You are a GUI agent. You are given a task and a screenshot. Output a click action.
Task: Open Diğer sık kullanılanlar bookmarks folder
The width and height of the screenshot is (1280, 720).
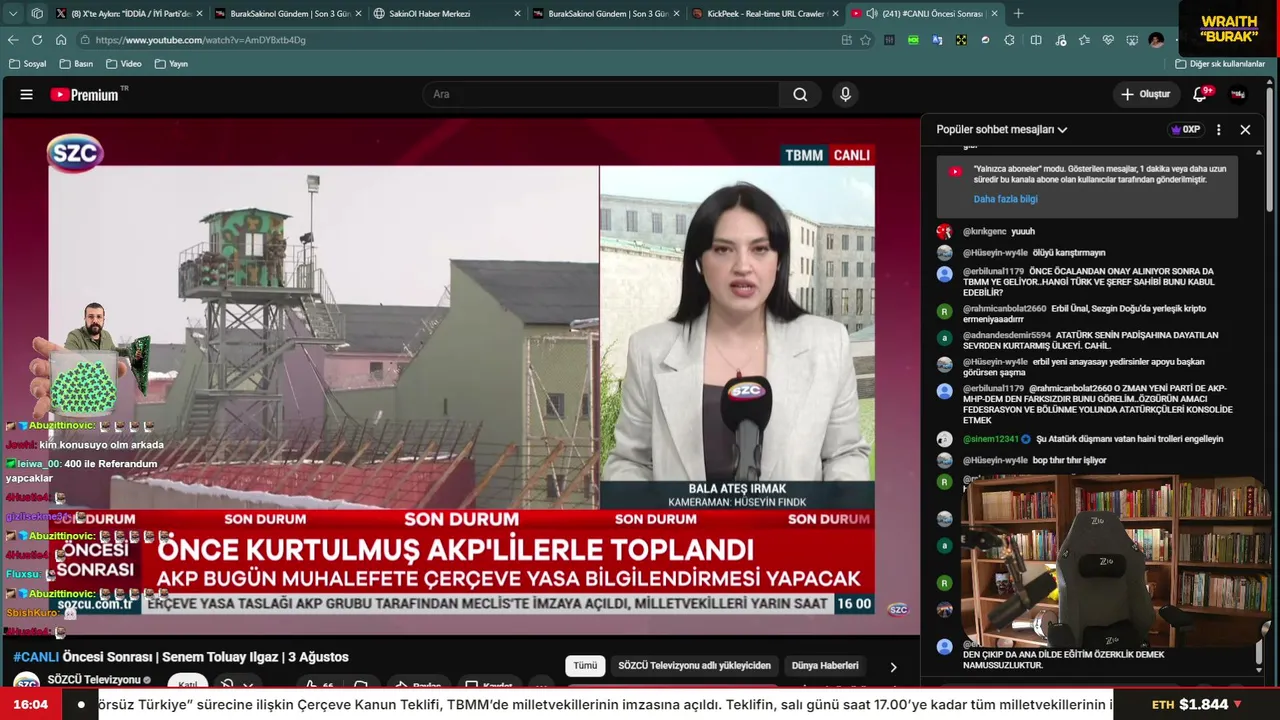1220,64
